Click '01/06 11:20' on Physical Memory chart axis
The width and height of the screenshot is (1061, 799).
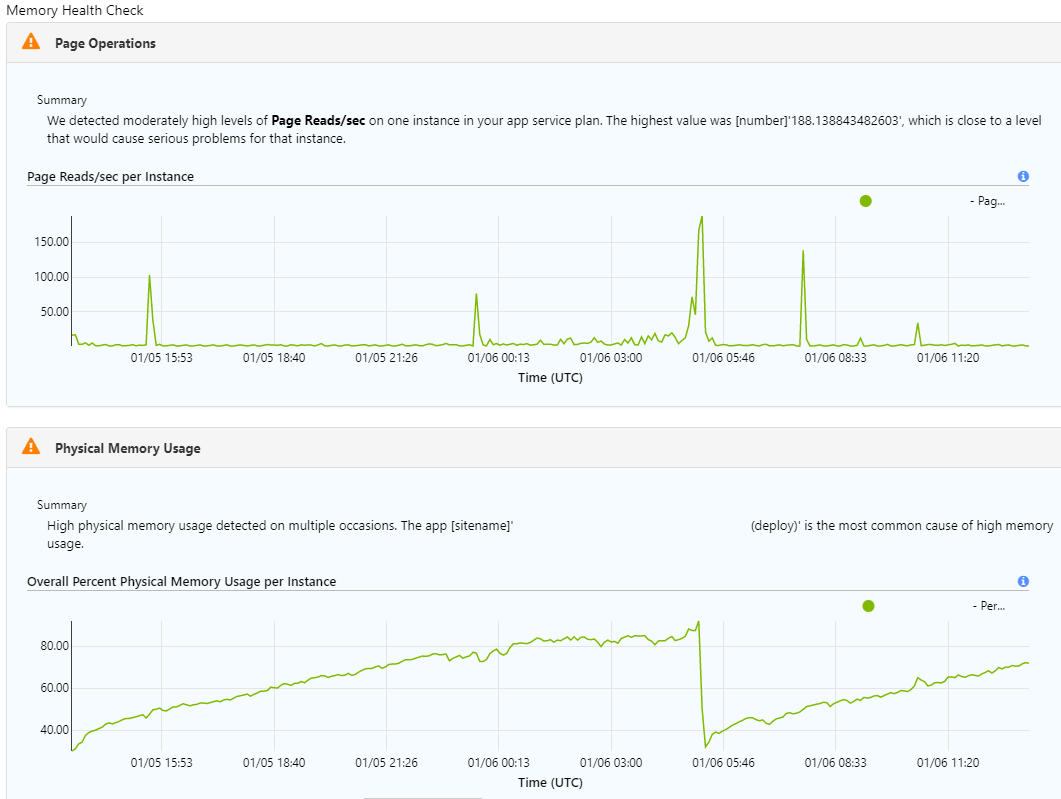pos(948,762)
